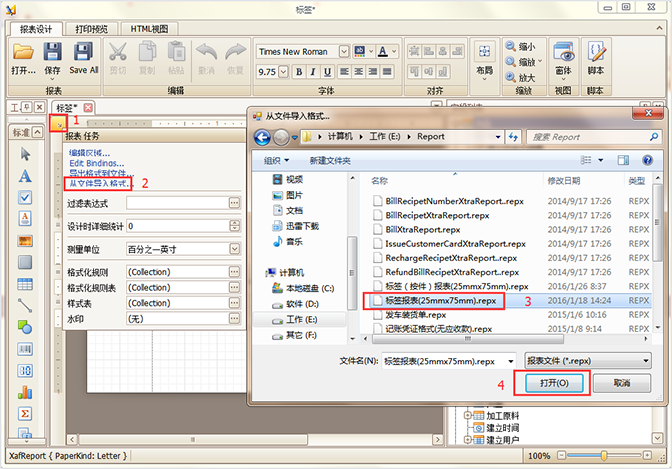Select the Check Box tool in toolbox

(x=25, y=197)
